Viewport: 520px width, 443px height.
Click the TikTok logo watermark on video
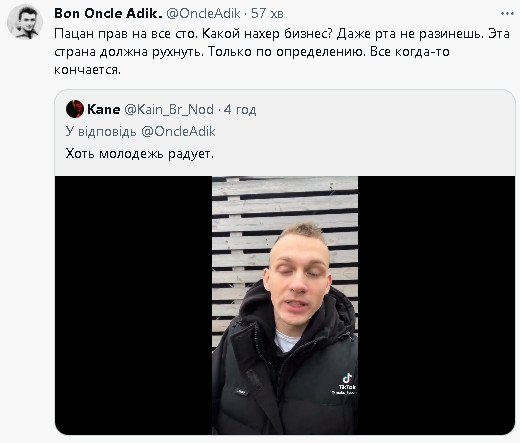pyautogui.click(x=347, y=384)
